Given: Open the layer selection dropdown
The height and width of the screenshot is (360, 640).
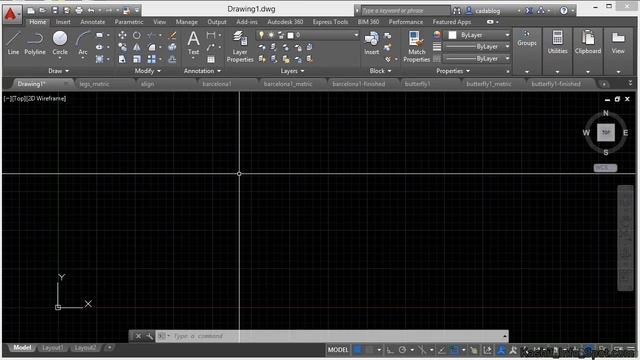Looking at the screenshot, I should 356,35.
